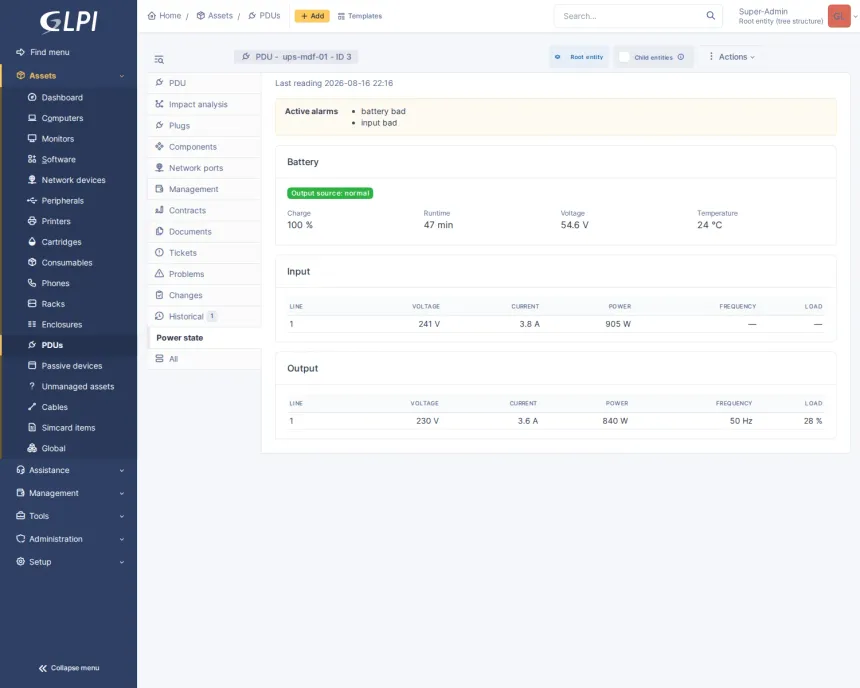Collapse the sidebar menu

(x=69, y=668)
